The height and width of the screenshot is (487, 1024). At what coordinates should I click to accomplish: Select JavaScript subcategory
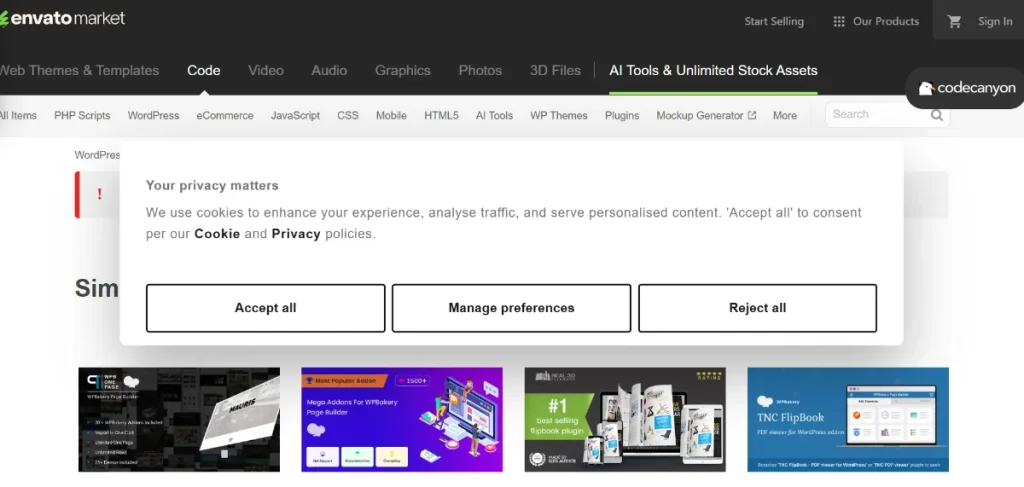coord(295,116)
